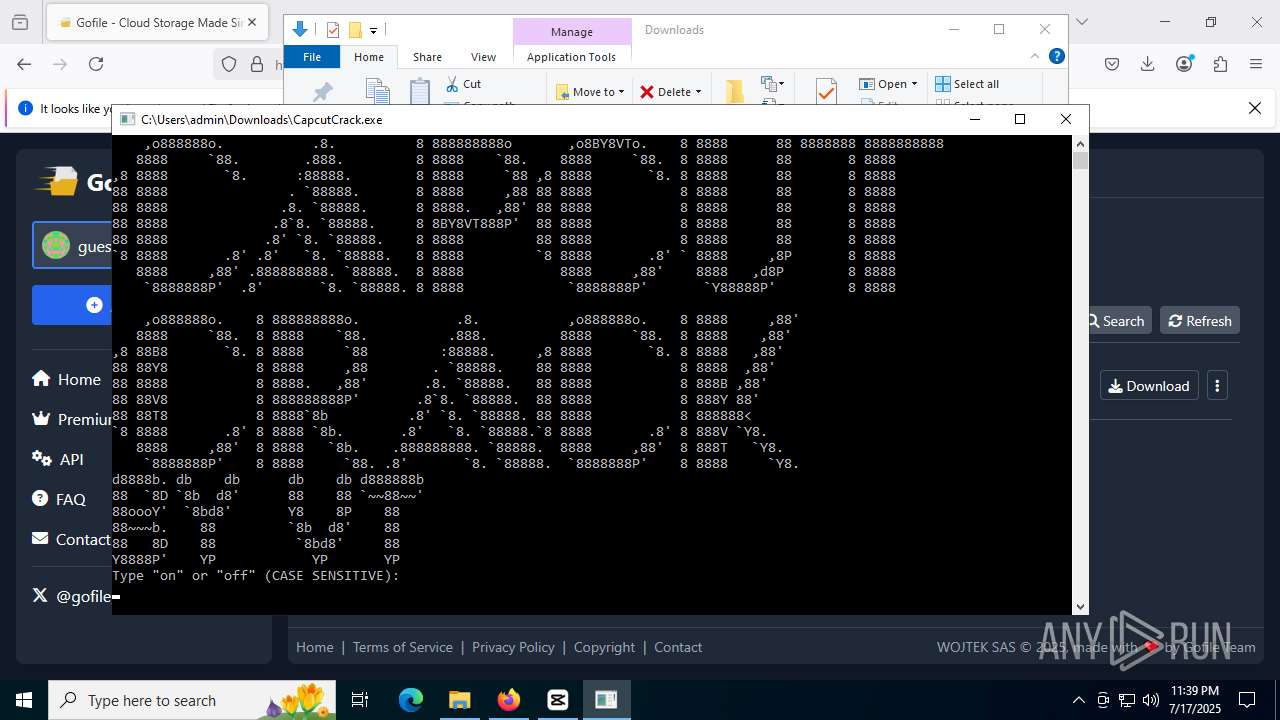The image size is (1280, 720).
Task: Click the console window title icon
Action: [127, 119]
